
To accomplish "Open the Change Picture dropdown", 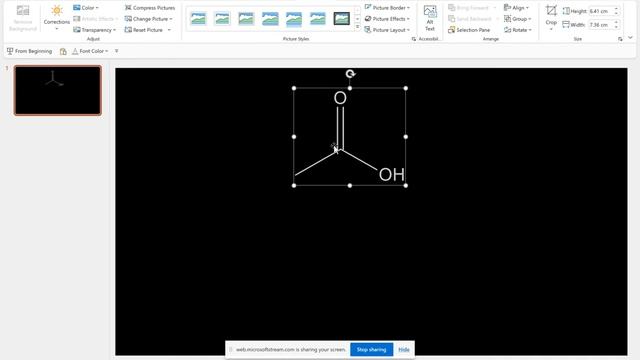I will click(x=149, y=19).
